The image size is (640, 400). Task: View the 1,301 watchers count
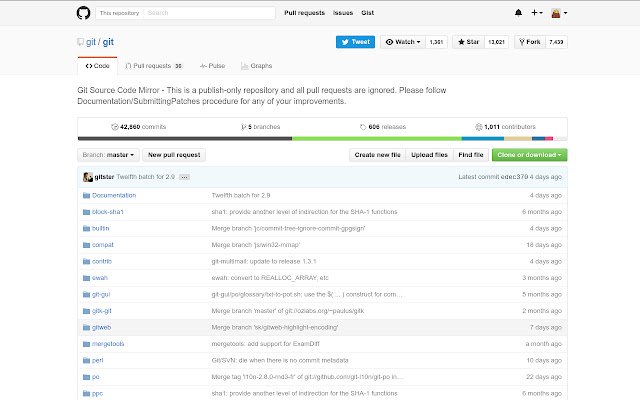point(436,42)
